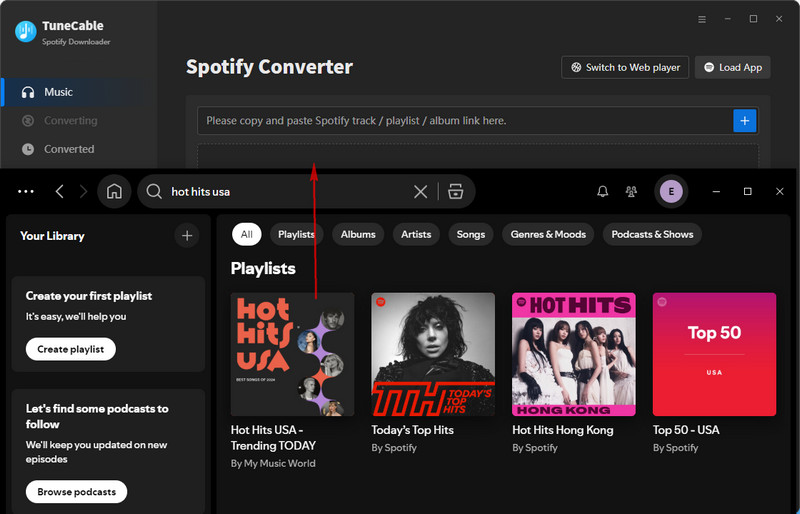The height and width of the screenshot is (514, 800).
Task: Click the TuneCable logo icon
Action: 26,32
